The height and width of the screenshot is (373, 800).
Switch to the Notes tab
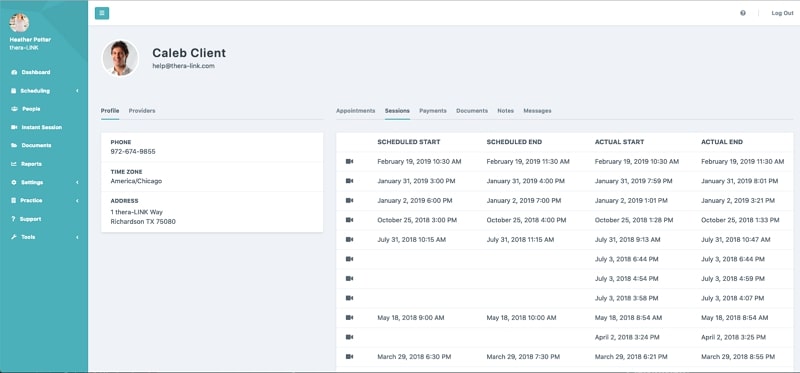pos(506,111)
